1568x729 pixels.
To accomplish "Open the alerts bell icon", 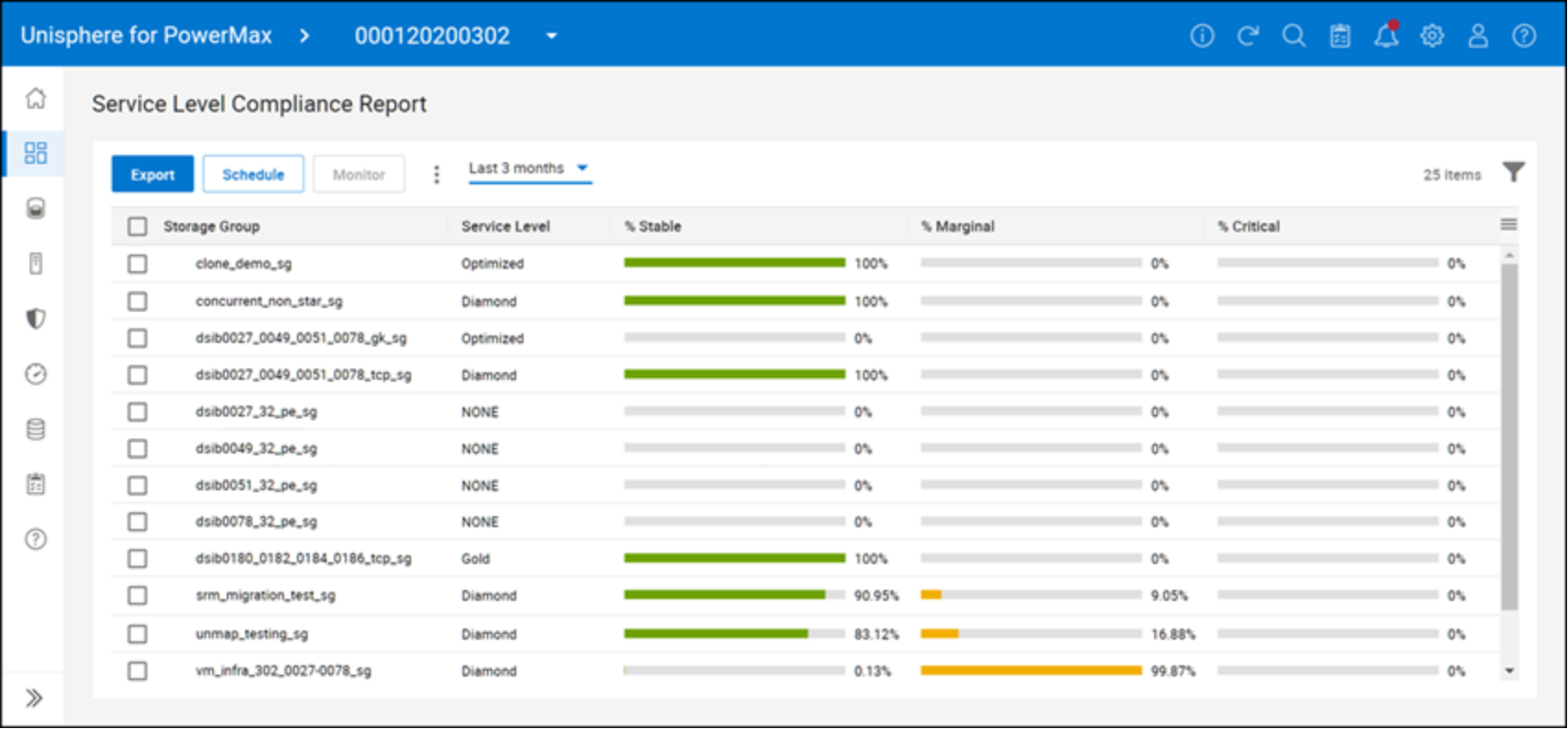I will pyautogui.click(x=1386, y=35).
